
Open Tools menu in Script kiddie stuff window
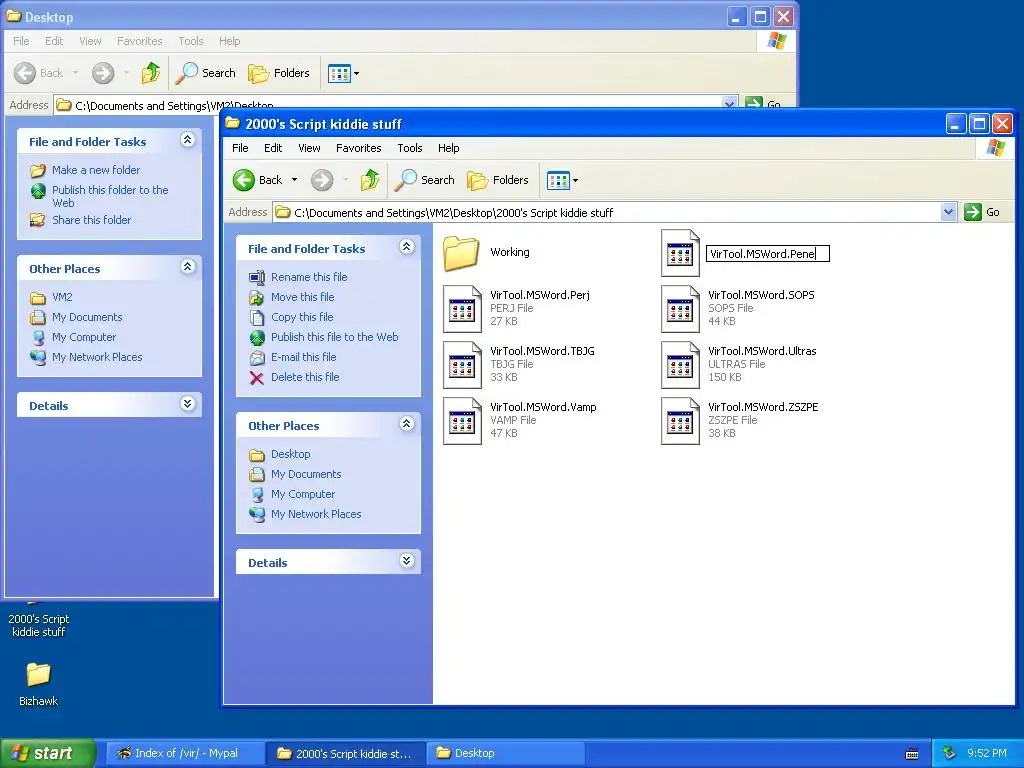pyautogui.click(x=409, y=148)
